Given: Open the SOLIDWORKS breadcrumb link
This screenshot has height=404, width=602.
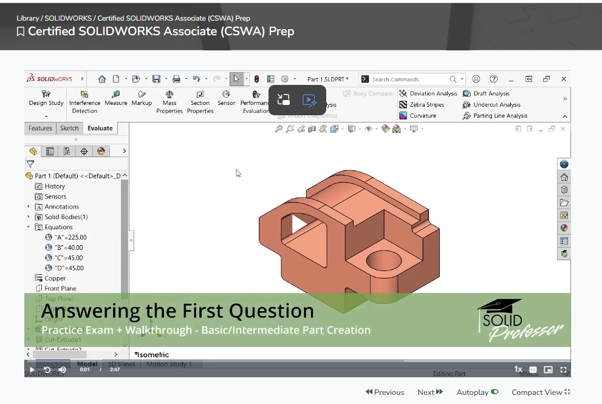Looking at the screenshot, I should [68, 18].
